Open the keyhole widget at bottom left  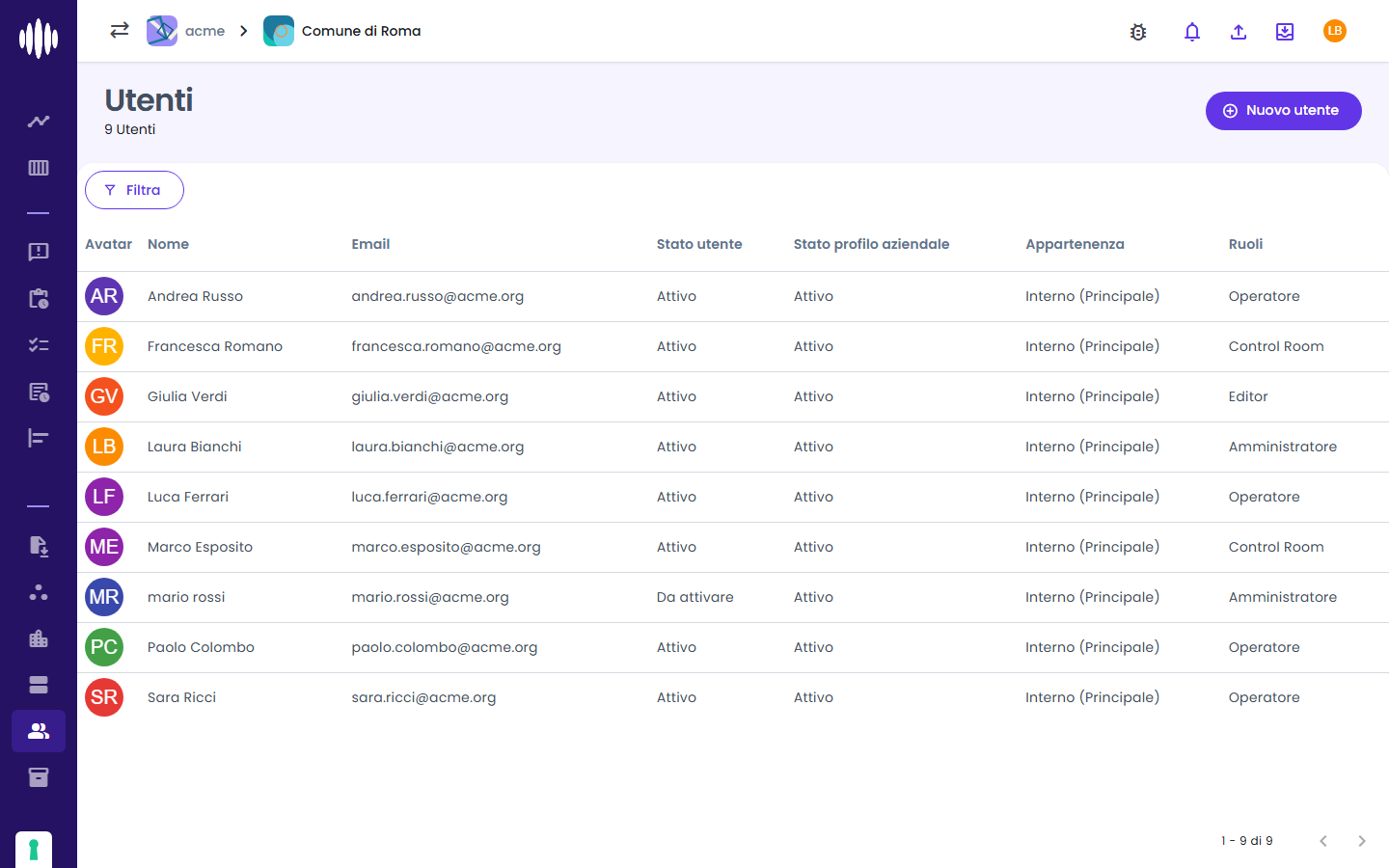(34, 850)
